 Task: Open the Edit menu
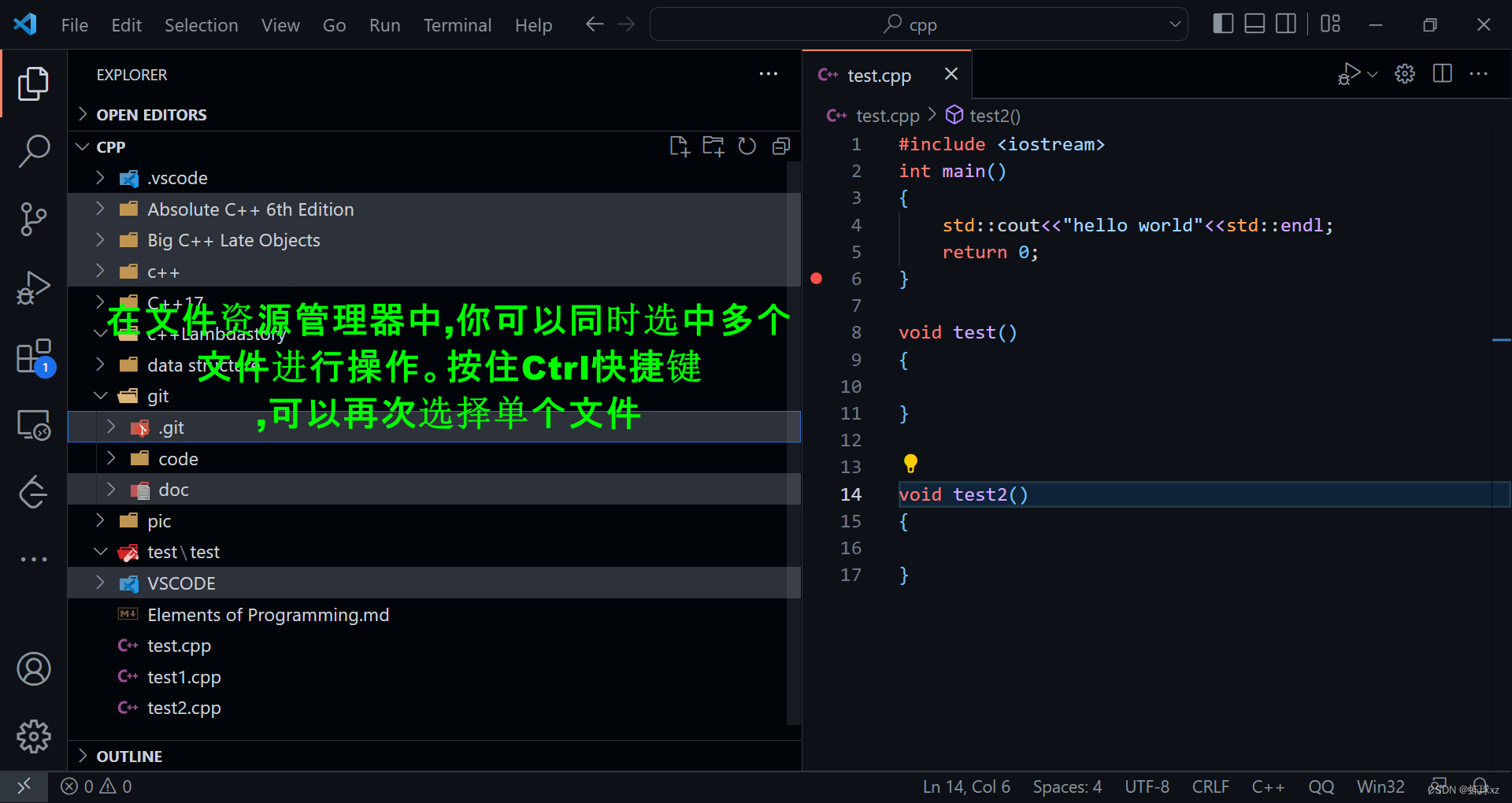[x=126, y=25]
